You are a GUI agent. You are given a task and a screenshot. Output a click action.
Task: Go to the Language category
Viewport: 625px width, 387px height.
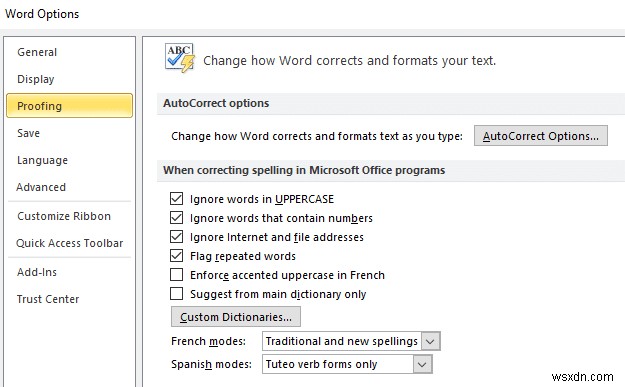click(x=42, y=160)
